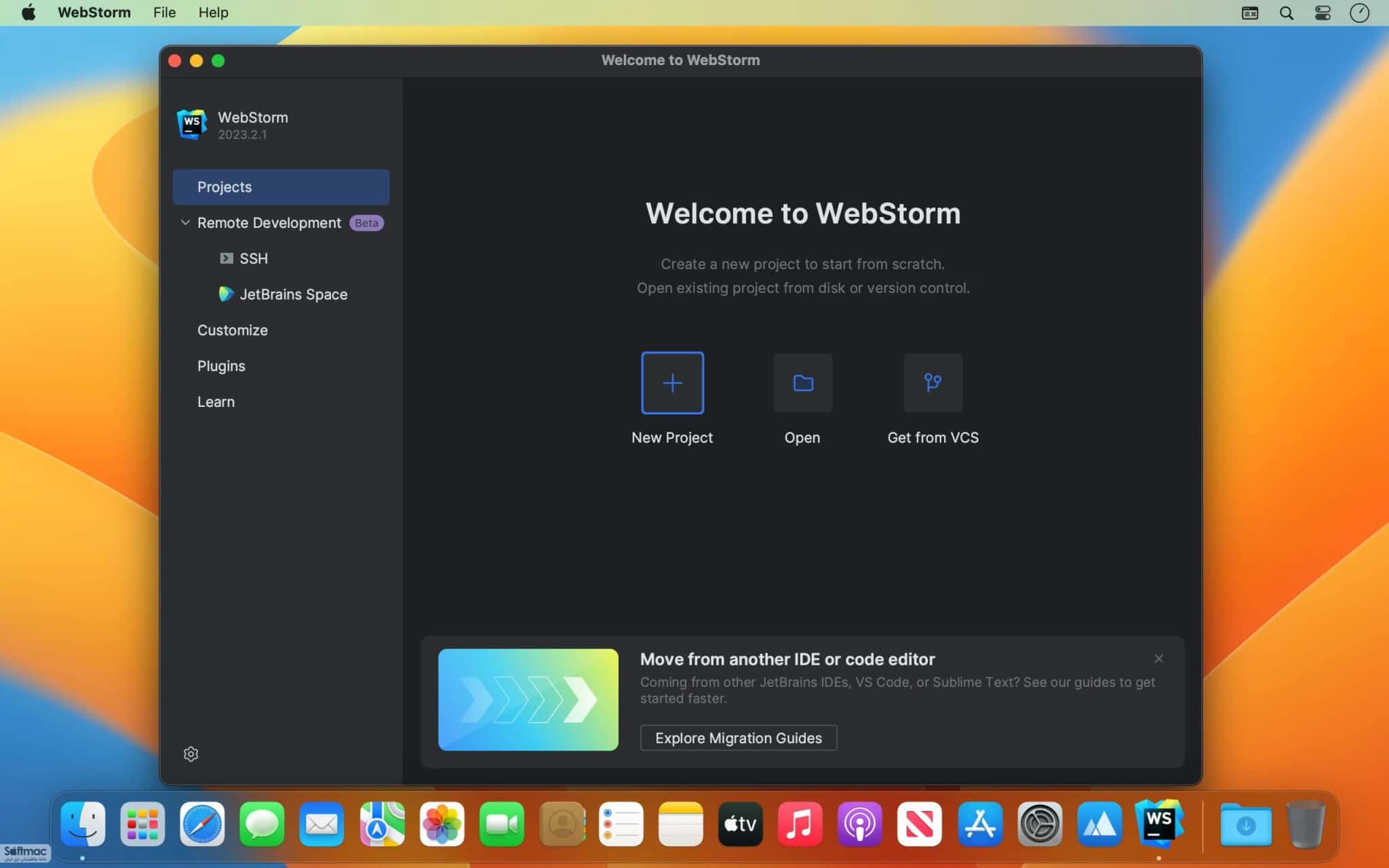Collapse the Remote Development section

click(184, 222)
